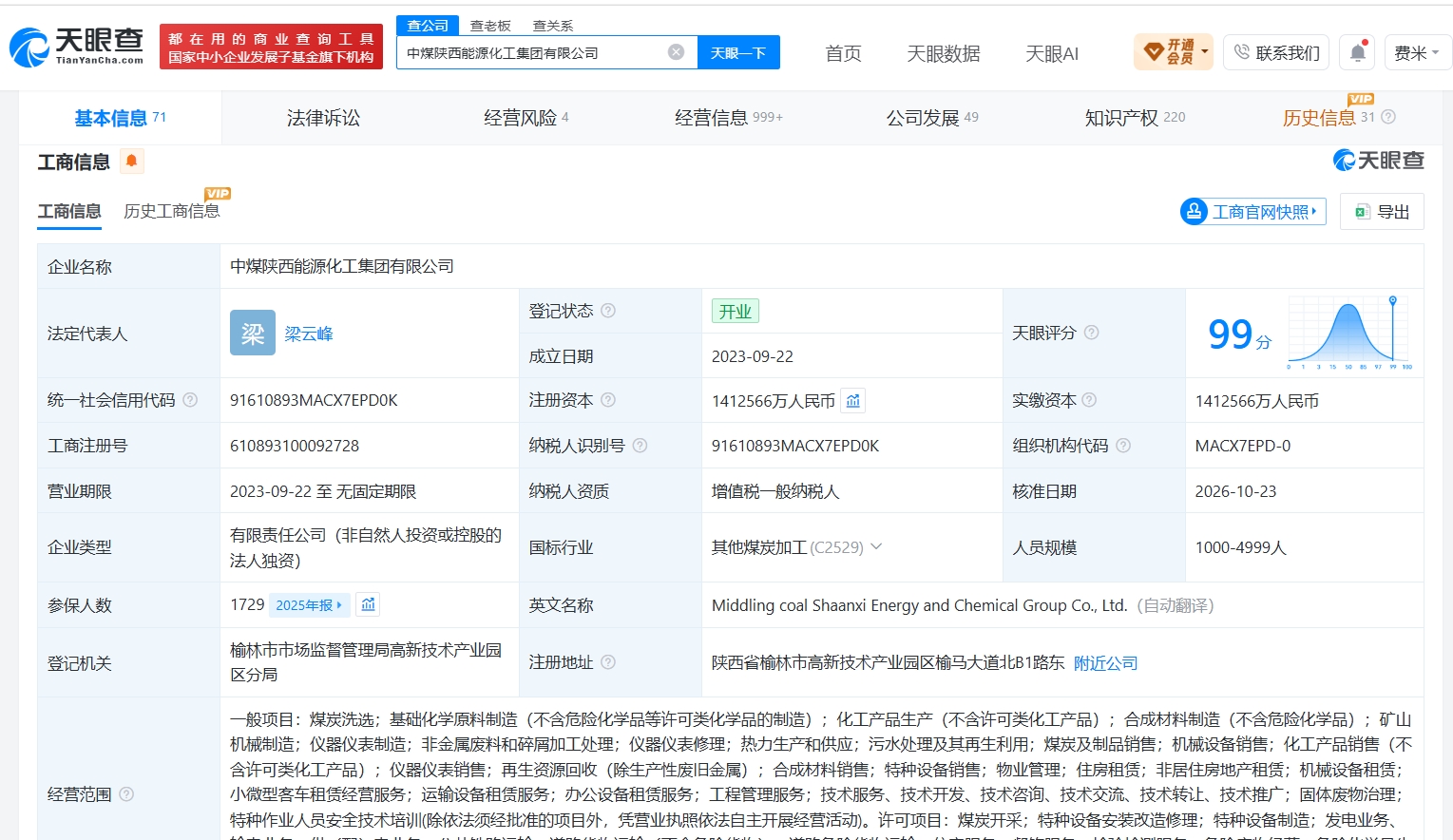1453x840 pixels.
Task: Click the help icon beside 历史信息
Action: pos(1388,117)
